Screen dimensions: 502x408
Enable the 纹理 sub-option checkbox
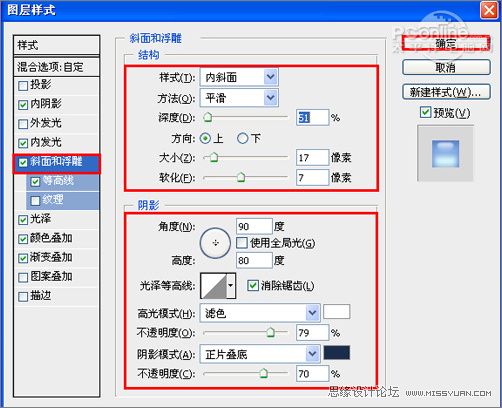click(35, 200)
